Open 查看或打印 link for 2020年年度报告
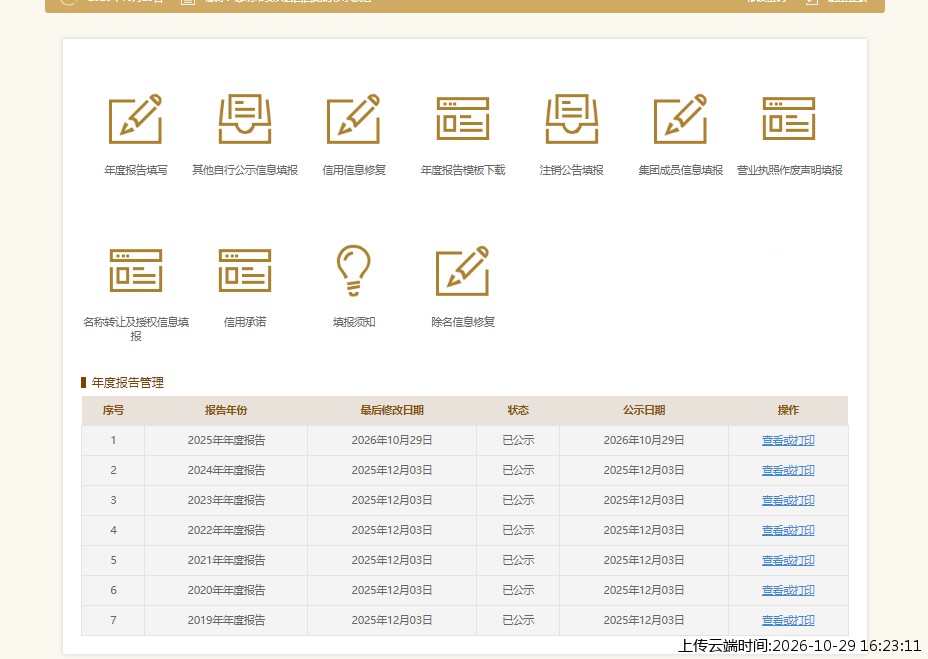Image resolution: width=928 pixels, height=659 pixels. coord(788,590)
